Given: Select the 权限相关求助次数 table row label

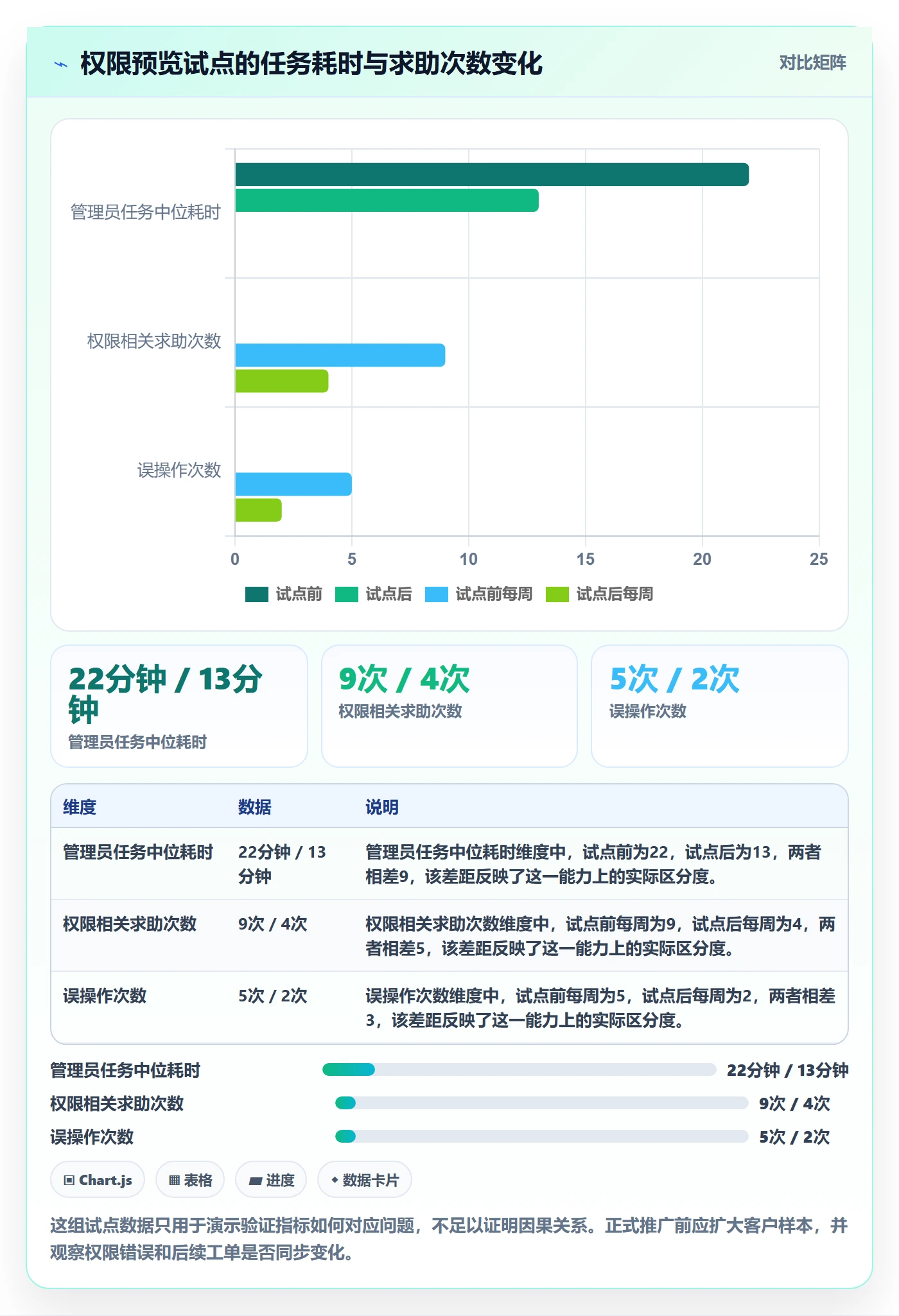Looking at the screenshot, I should pos(130,924).
